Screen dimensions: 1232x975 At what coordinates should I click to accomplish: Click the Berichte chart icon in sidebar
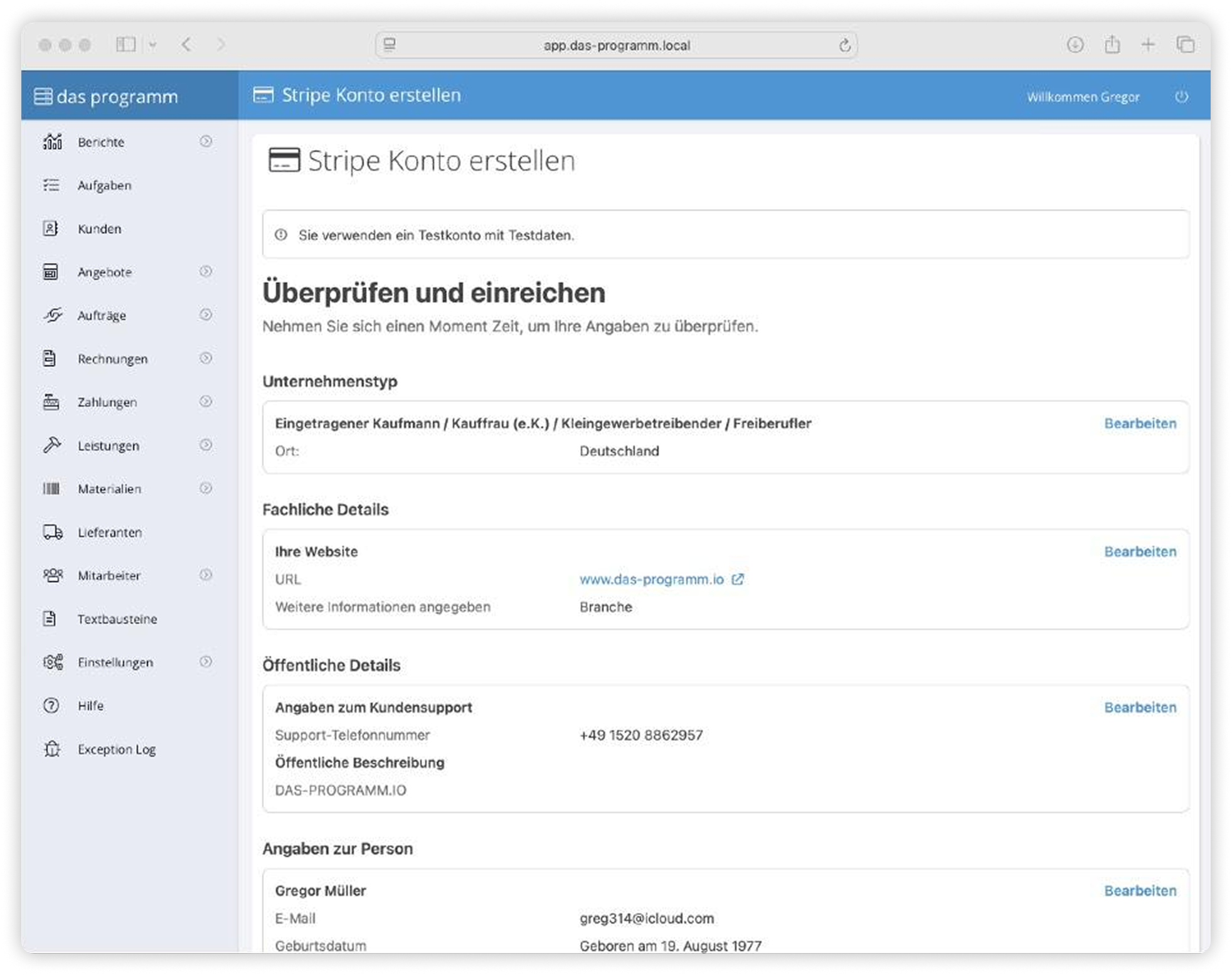click(53, 142)
